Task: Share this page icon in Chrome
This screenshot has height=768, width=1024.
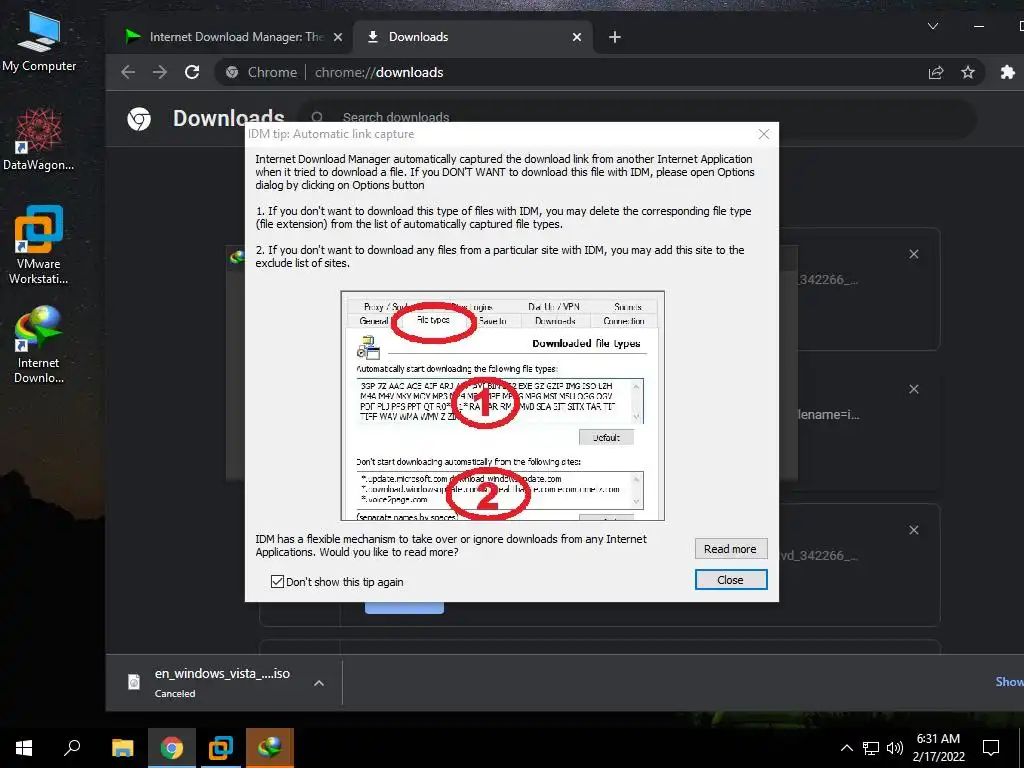Action: [936, 72]
